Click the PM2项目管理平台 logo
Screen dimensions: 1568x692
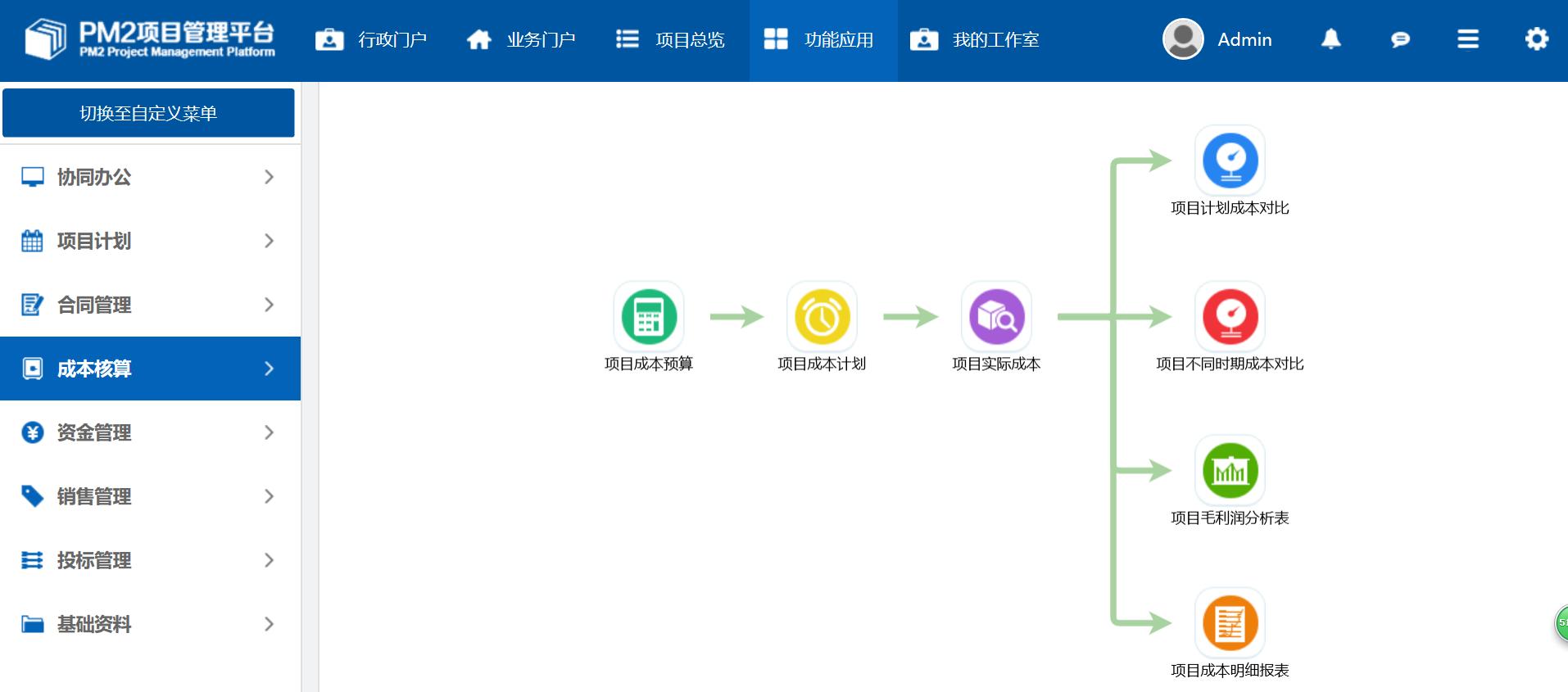coord(150,39)
